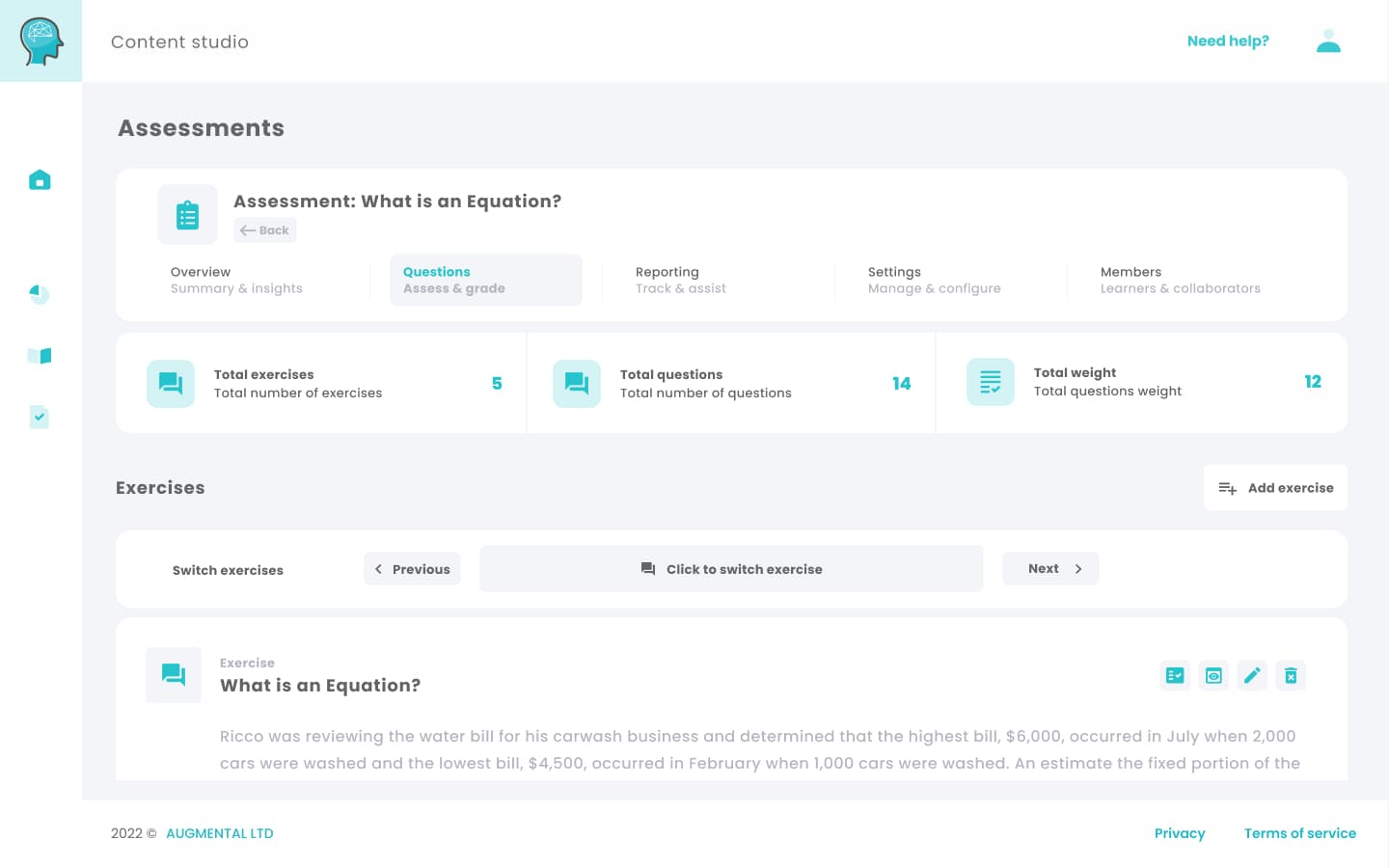
Task: Click the Augmental brain logo
Action: pos(41,41)
